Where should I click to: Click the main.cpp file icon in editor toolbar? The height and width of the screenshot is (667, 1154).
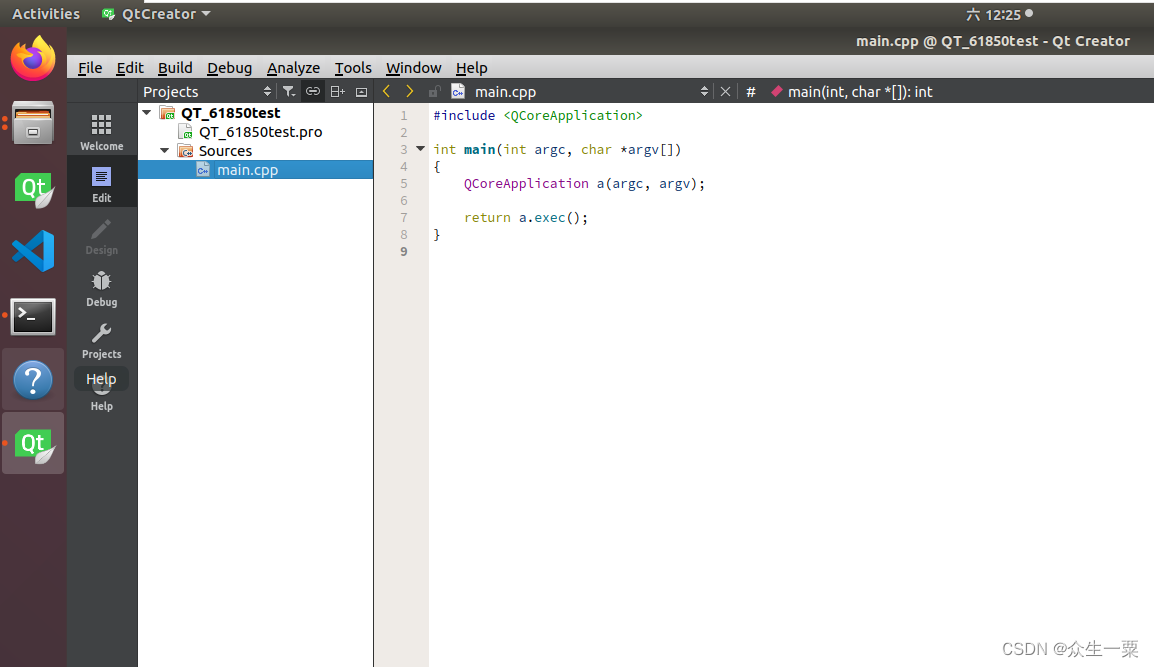click(458, 91)
